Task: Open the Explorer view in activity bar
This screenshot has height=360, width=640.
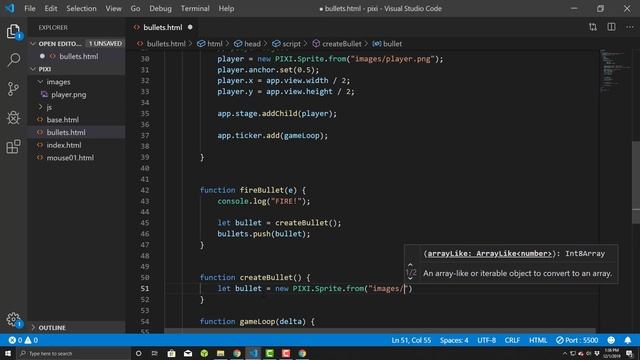Action: tap(13, 31)
